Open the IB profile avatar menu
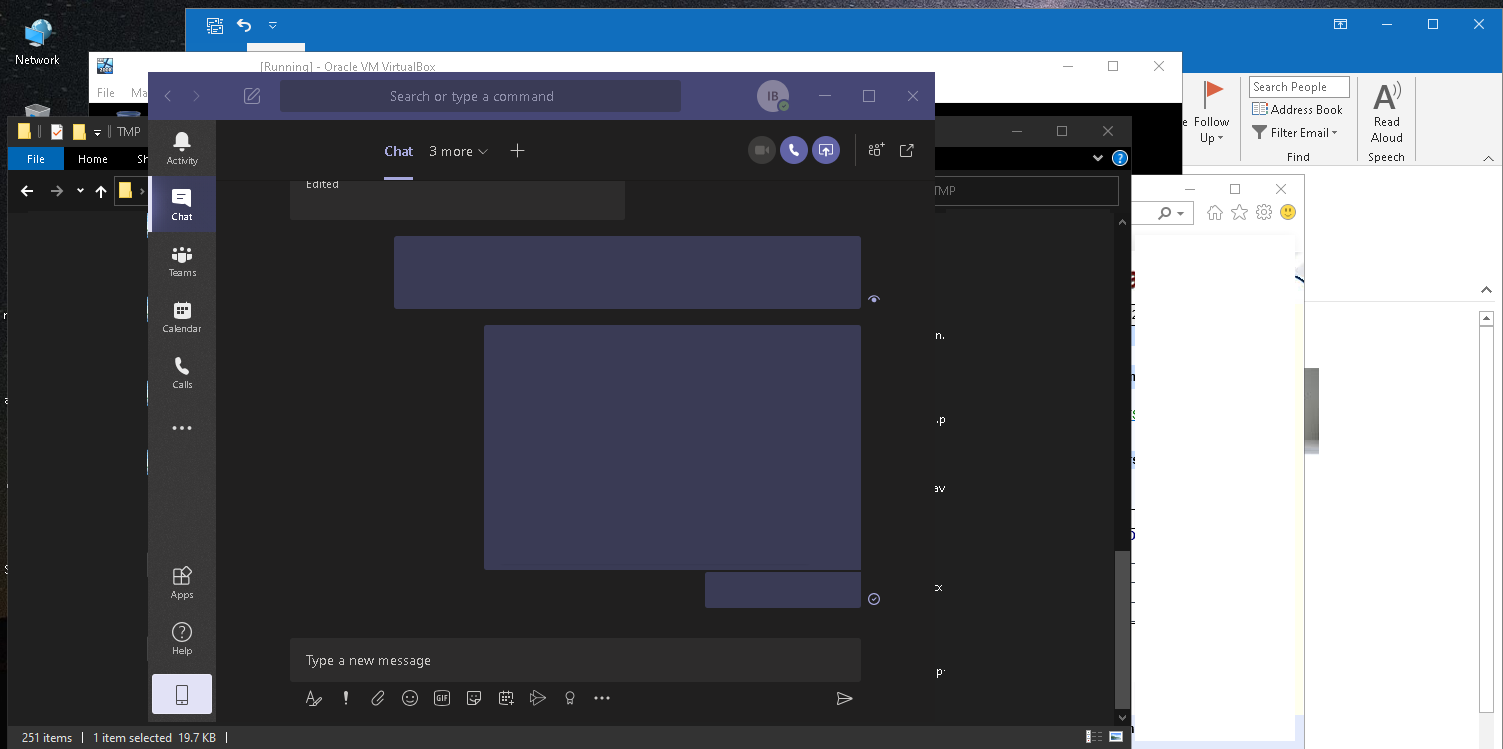1503x749 pixels. coord(773,96)
